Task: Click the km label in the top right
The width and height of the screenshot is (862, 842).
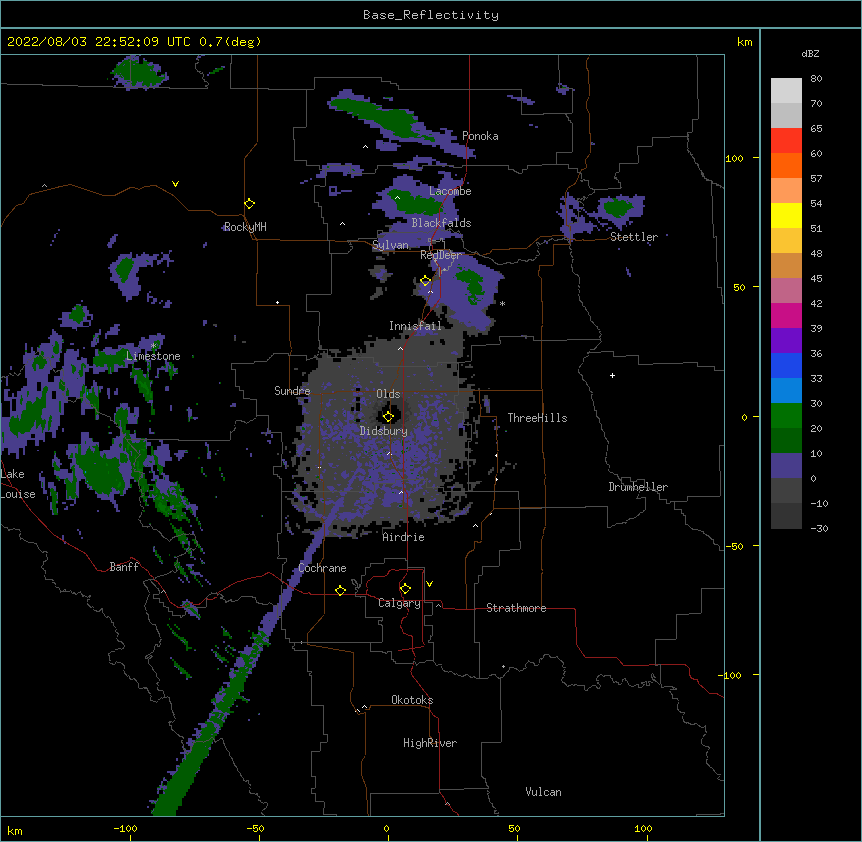Action: (745, 42)
